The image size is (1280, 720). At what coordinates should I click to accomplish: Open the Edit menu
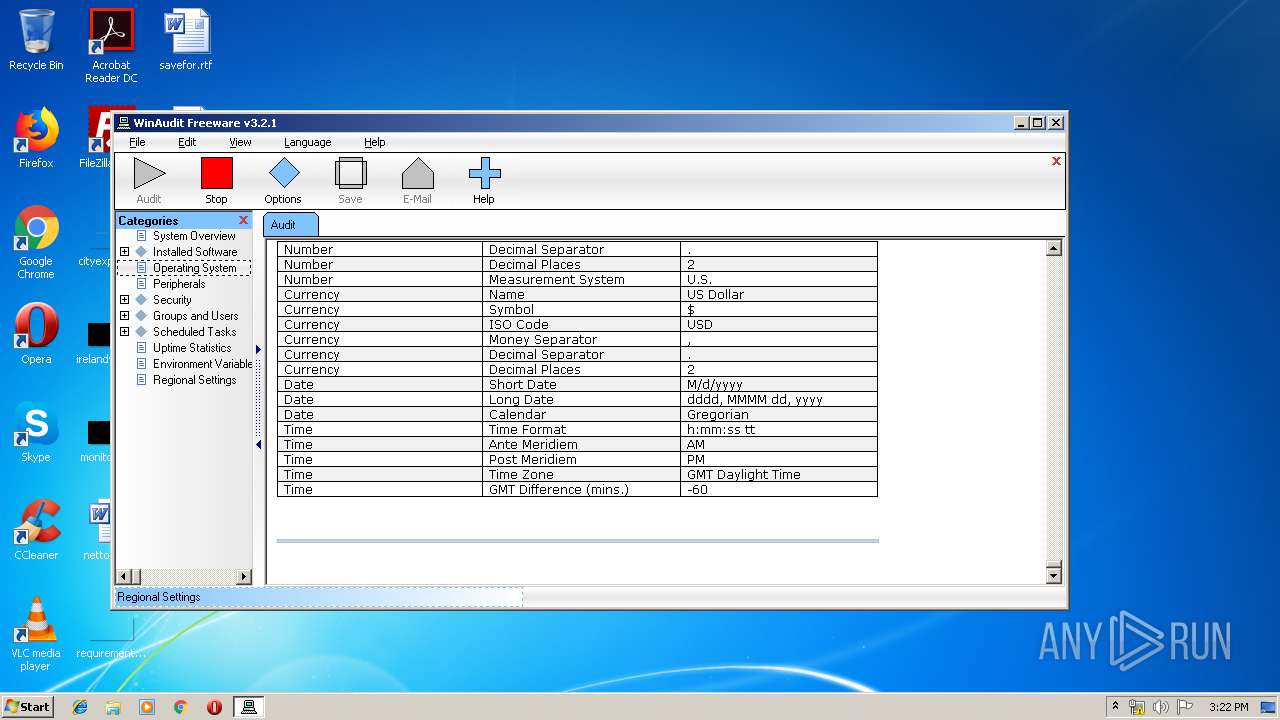pyautogui.click(x=187, y=142)
